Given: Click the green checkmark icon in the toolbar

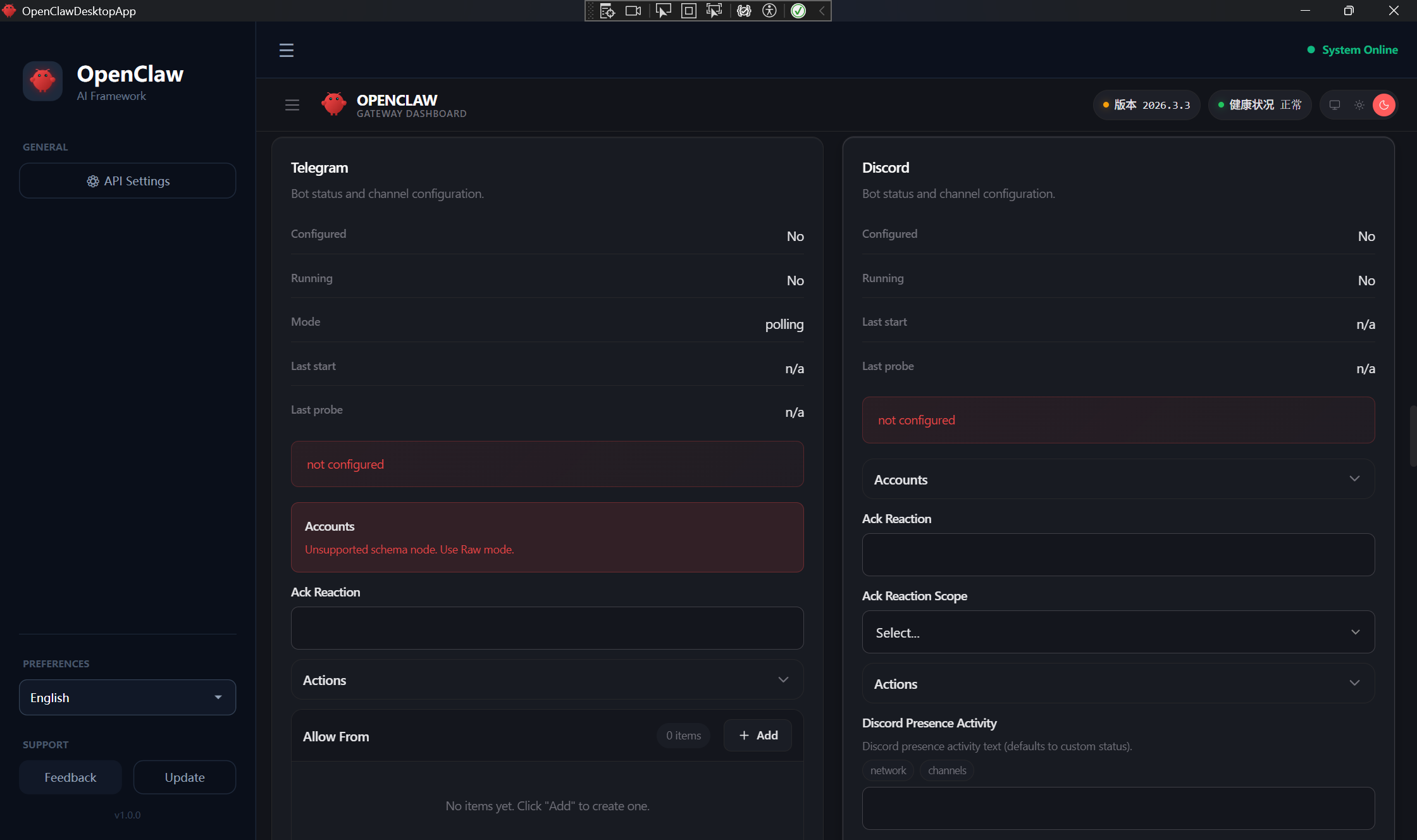Looking at the screenshot, I should tap(798, 11).
